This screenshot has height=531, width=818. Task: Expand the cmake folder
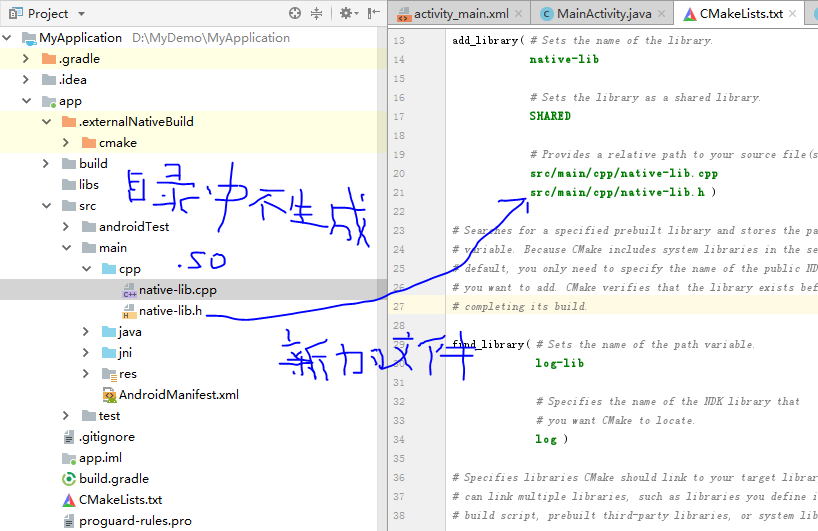66,142
